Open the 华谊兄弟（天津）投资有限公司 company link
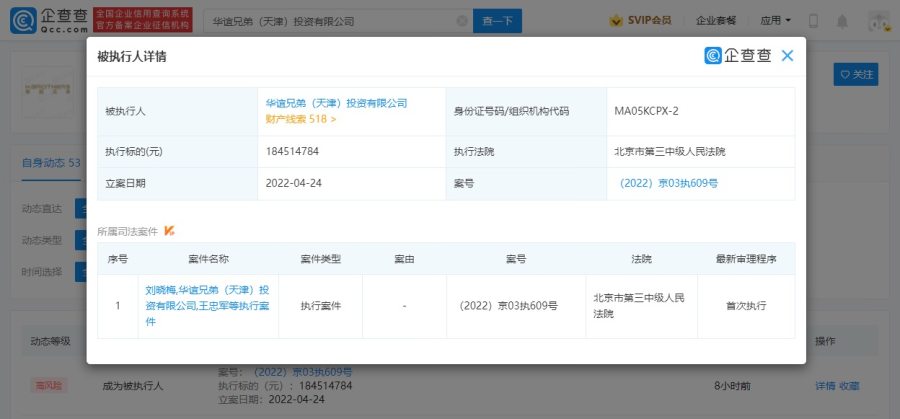Image resolution: width=900 pixels, height=419 pixels. pyautogui.click(x=336, y=103)
